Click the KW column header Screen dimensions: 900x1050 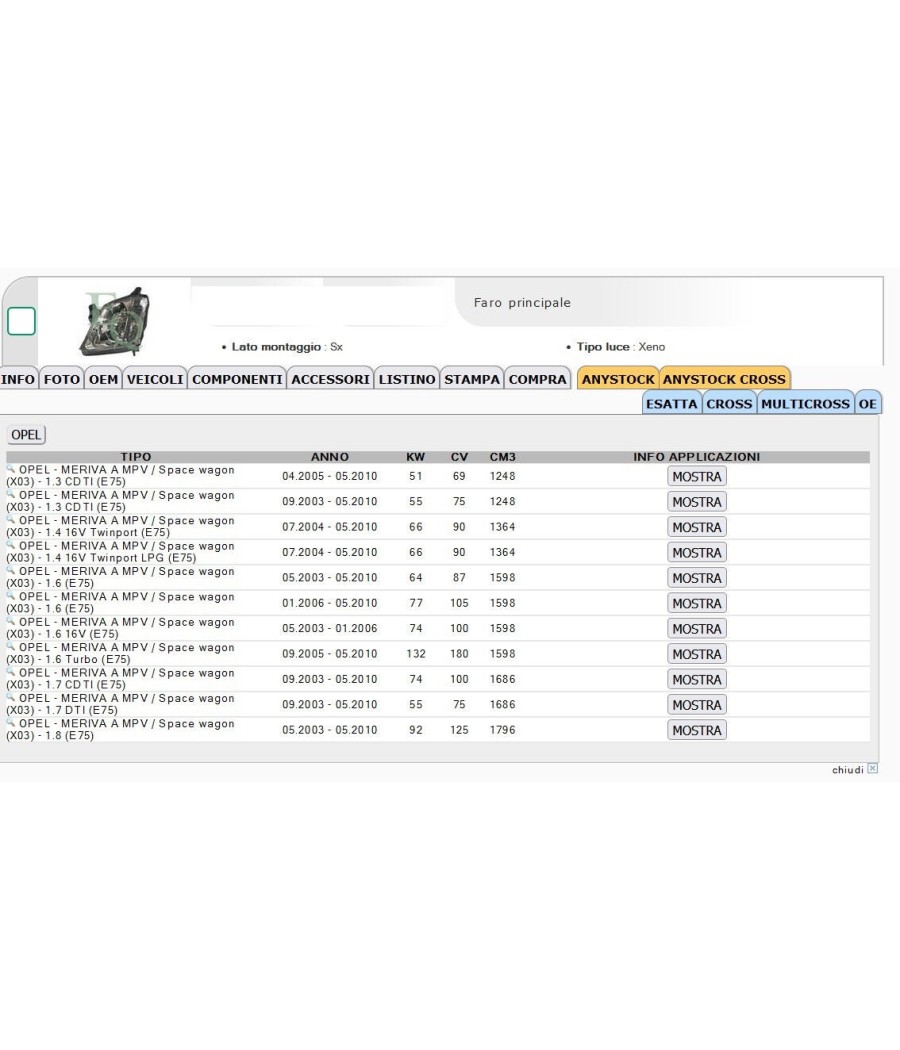coord(415,457)
